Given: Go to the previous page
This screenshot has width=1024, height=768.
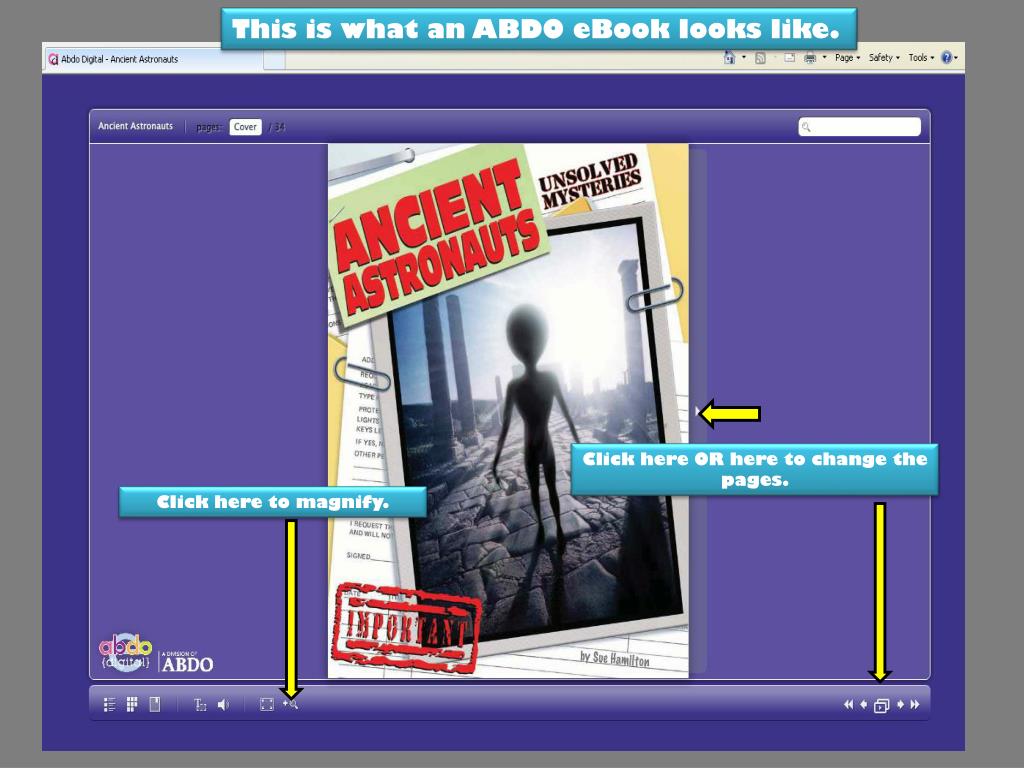Looking at the screenshot, I should tap(863, 705).
